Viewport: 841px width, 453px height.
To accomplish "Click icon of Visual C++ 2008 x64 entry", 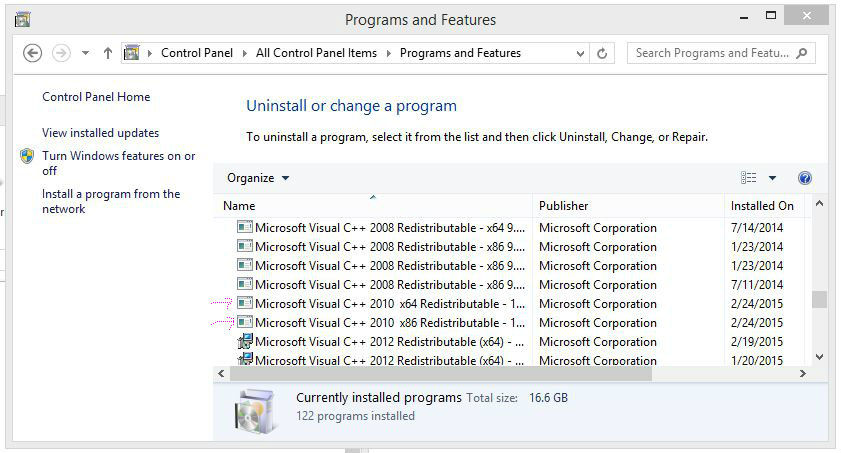I will (x=245, y=227).
